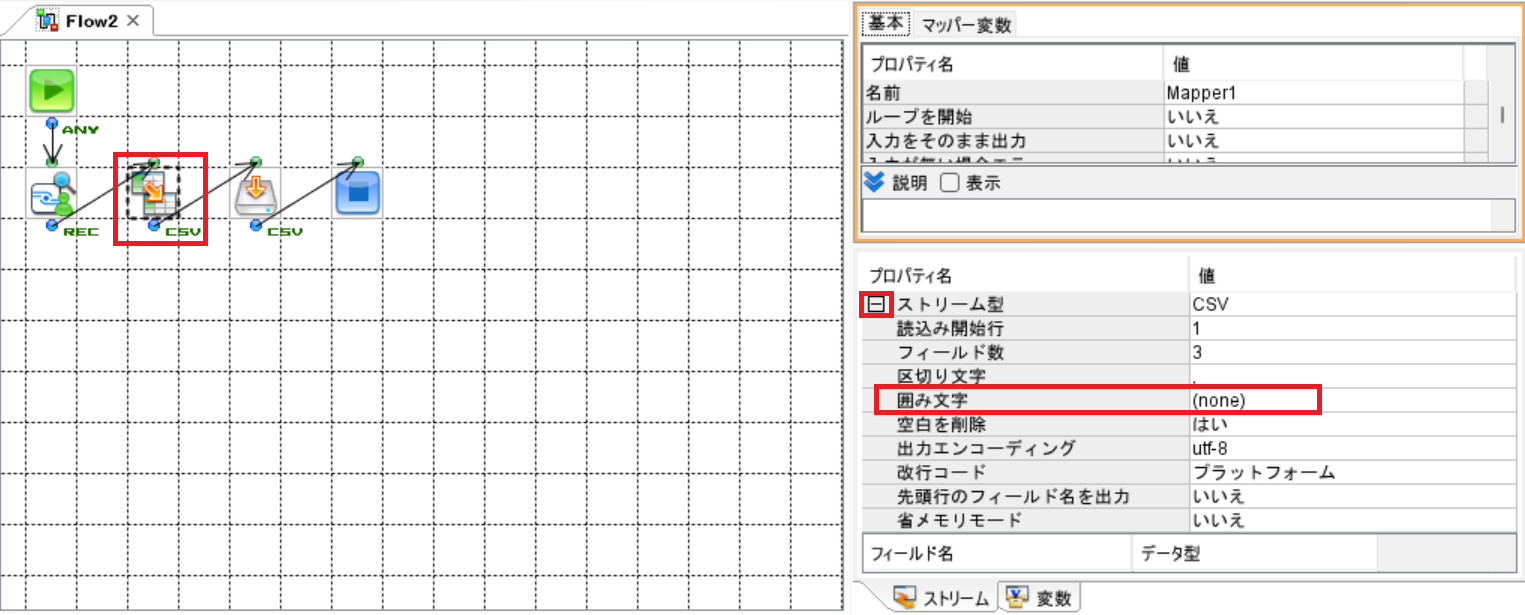The height and width of the screenshot is (615, 1525).
Task: Click the データ型 column header
Action: click(x=1254, y=553)
